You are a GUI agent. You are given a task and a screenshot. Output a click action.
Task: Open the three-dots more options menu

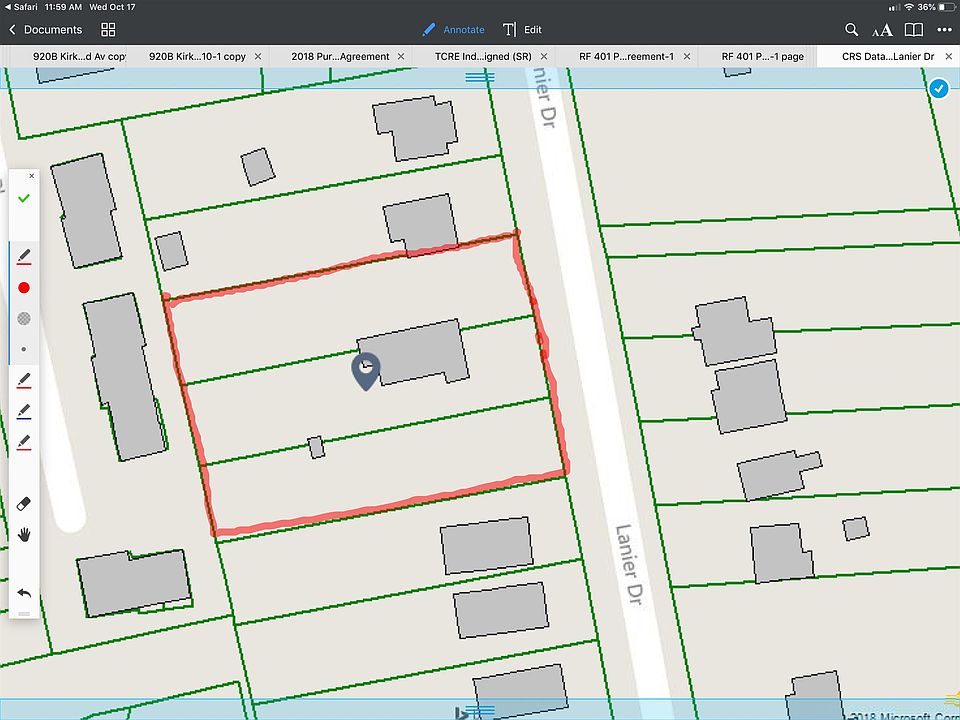pos(945,30)
